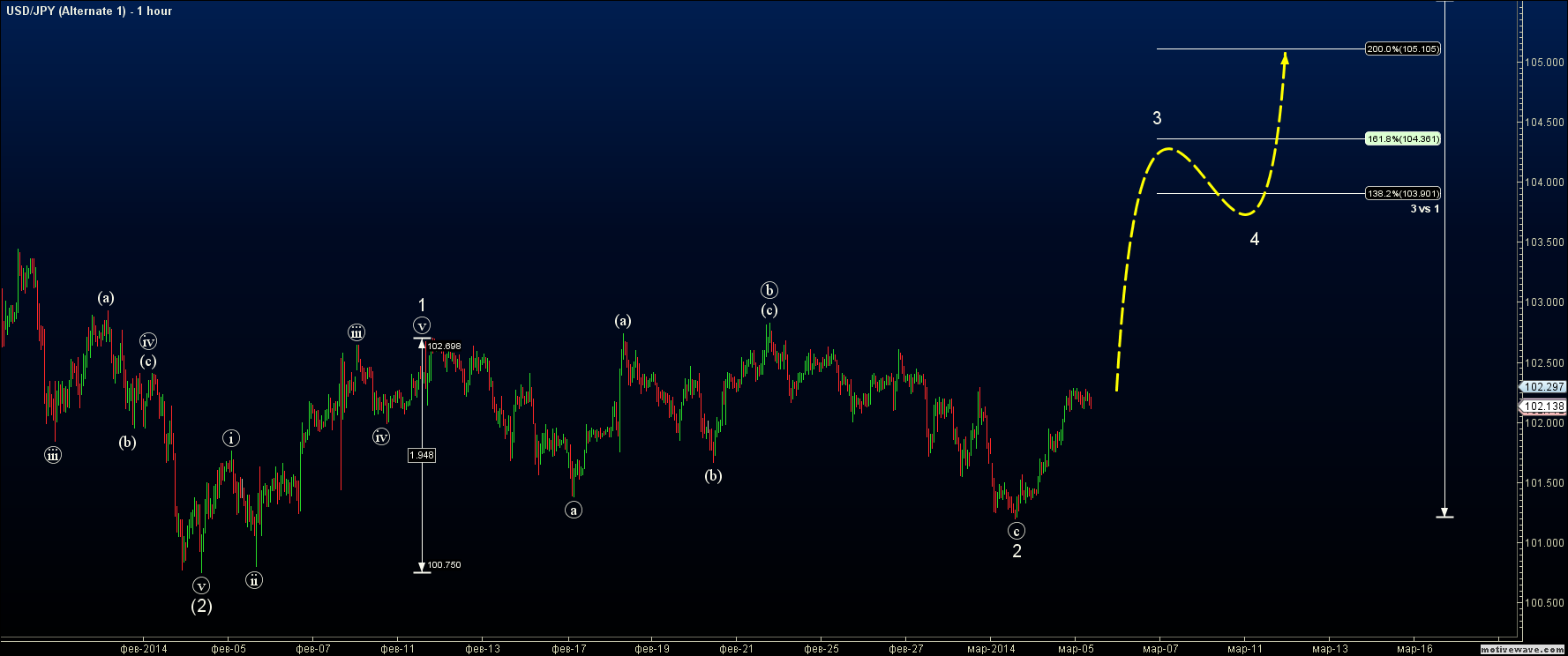Select the wave 2 label under circled c
The width and height of the screenshot is (1568, 656).
click(1017, 551)
